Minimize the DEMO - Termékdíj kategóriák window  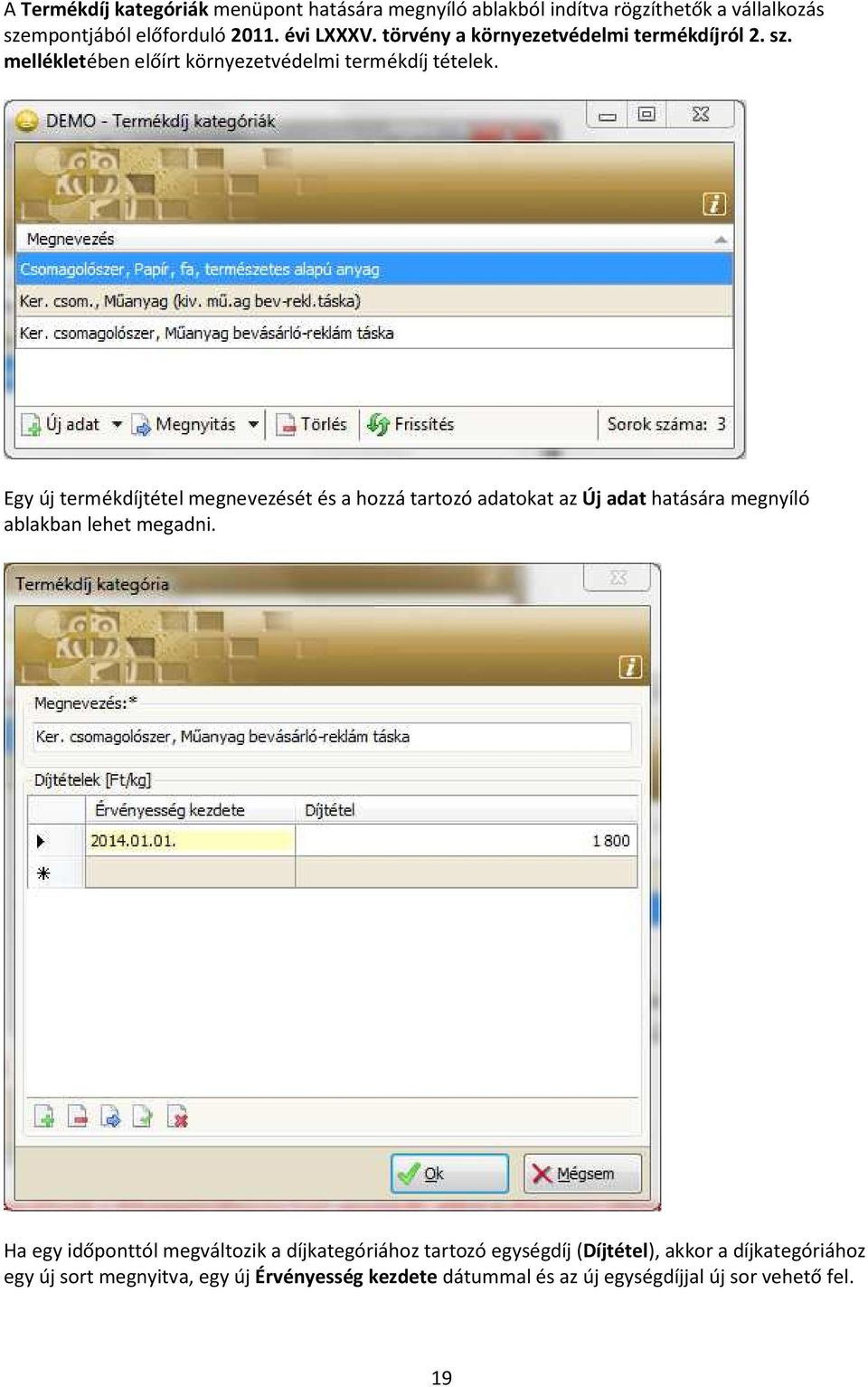click(608, 115)
